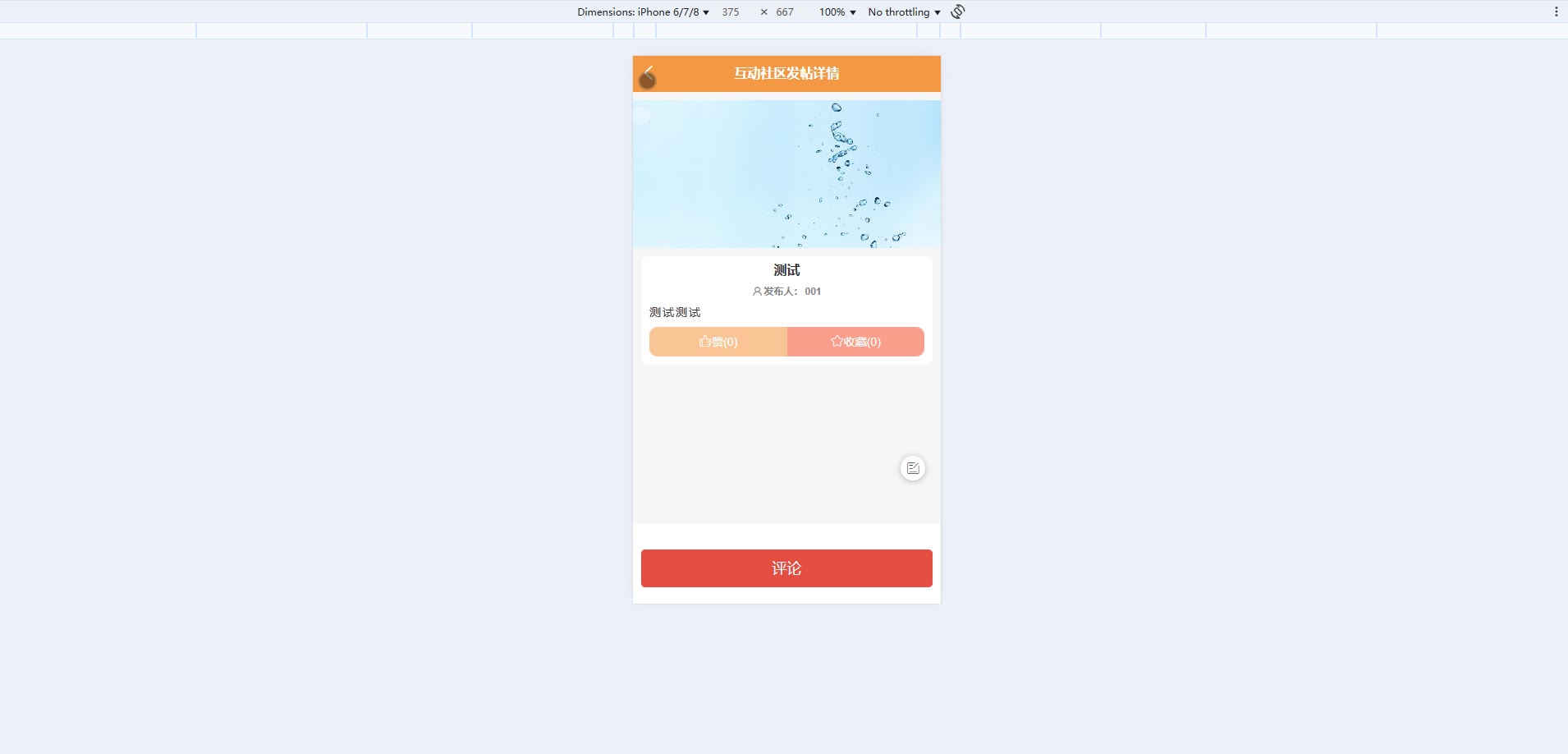Focus the height field showing 667
This screenshot has width=1568, height=754.
[x=785, y=11]
